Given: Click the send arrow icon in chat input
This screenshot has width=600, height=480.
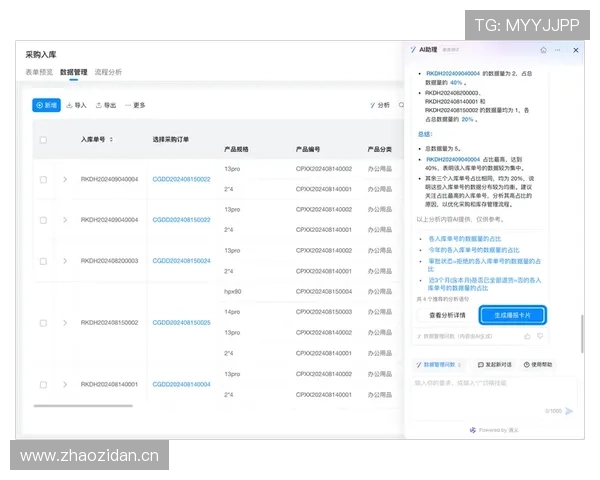Looking at the screenshot, I should (569, 411).
